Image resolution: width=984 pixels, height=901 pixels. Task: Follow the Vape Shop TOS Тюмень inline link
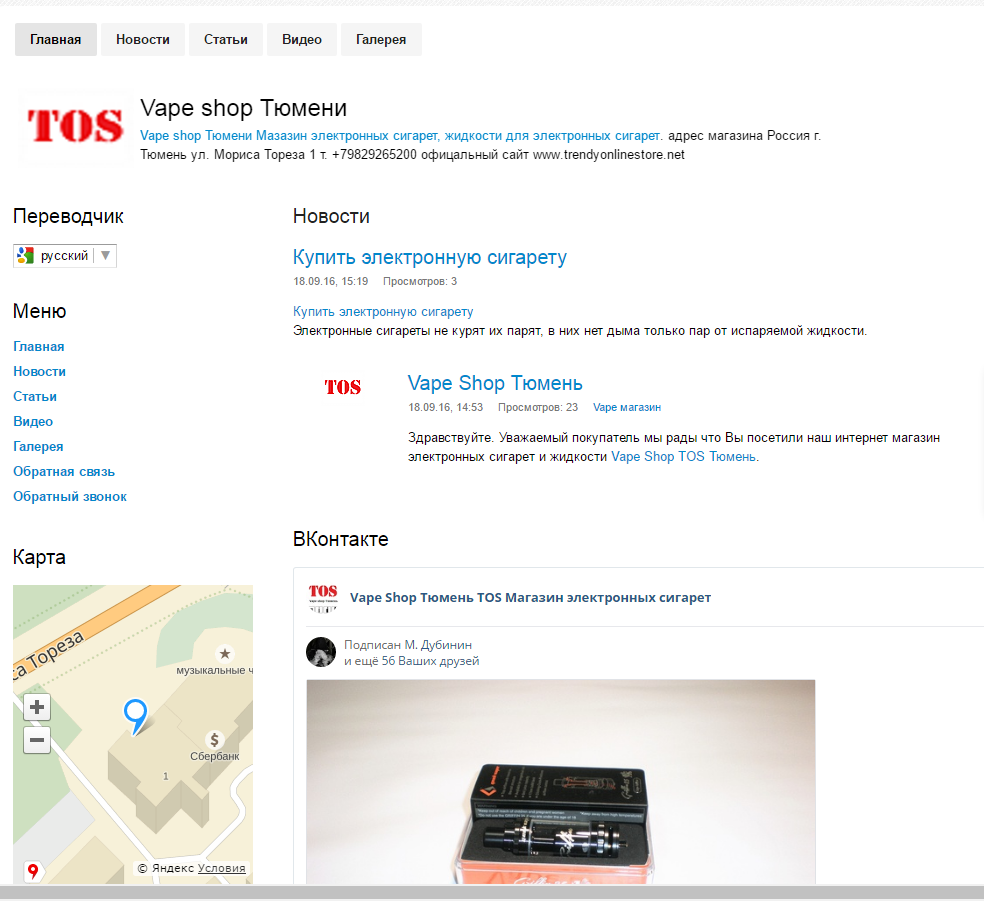683,457
